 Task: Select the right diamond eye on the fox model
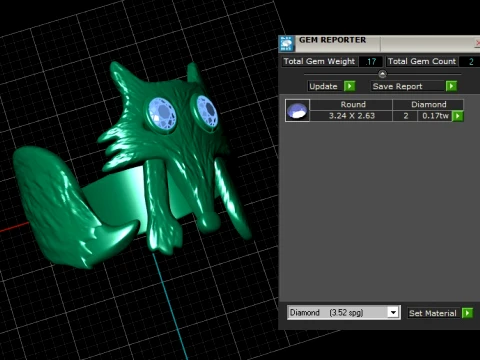206,111
